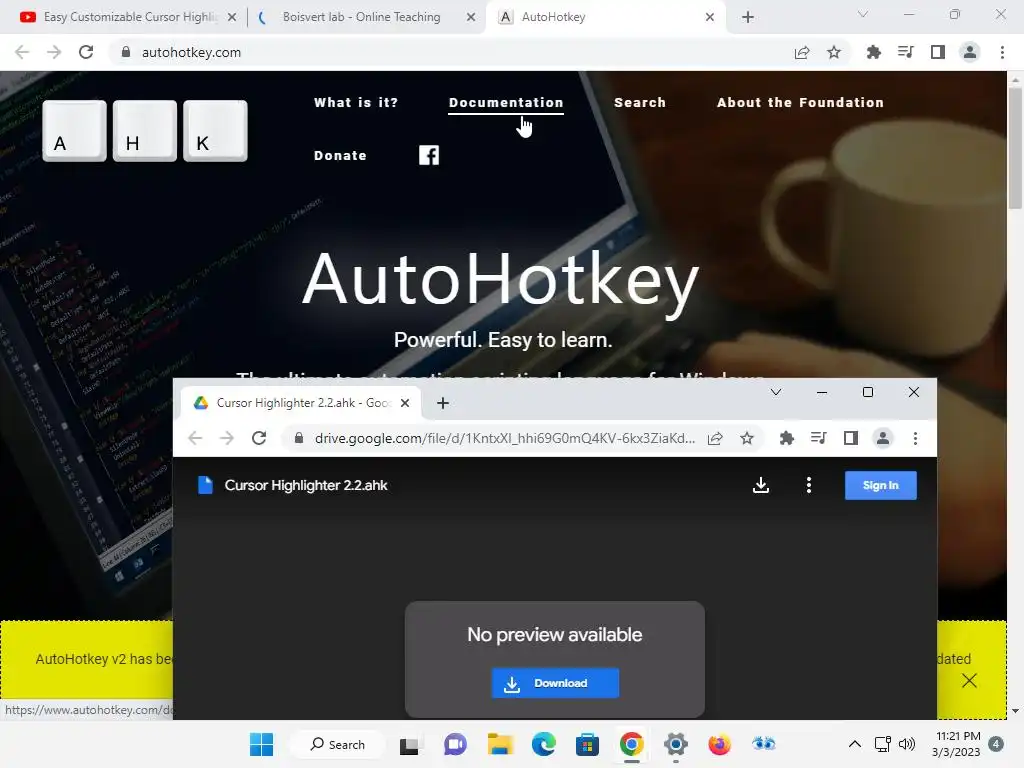Go forward in the Google Drive window
The width and height of the screenshot is (1024, 768).
point(227,438)
